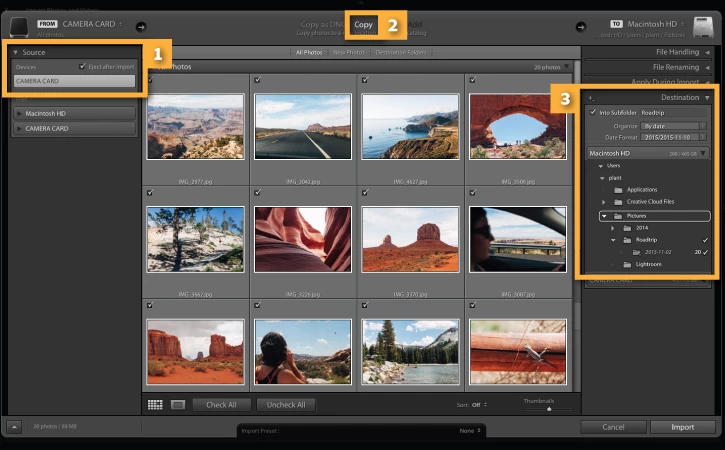Expand CAMERA CARD row in Source panel

(19, 128)
